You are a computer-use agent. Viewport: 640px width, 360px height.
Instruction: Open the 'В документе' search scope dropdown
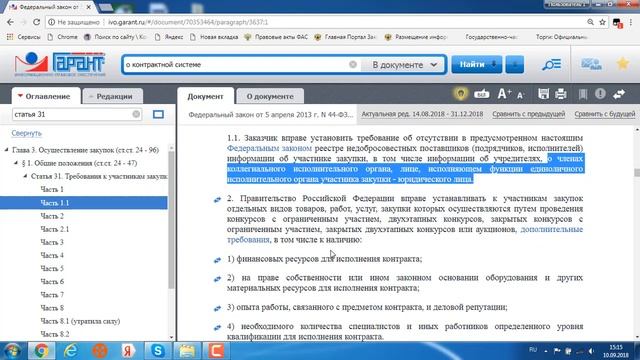pos(403,65)
